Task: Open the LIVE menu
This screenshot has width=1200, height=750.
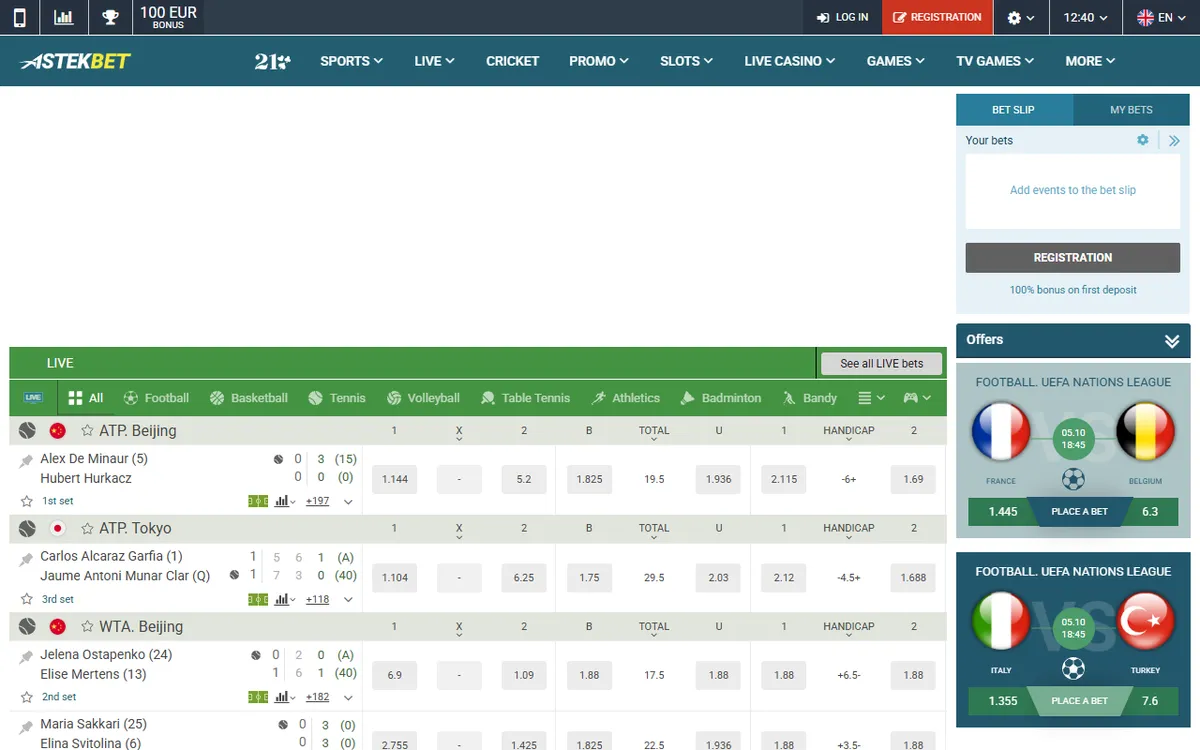Action: coord(434,61)
